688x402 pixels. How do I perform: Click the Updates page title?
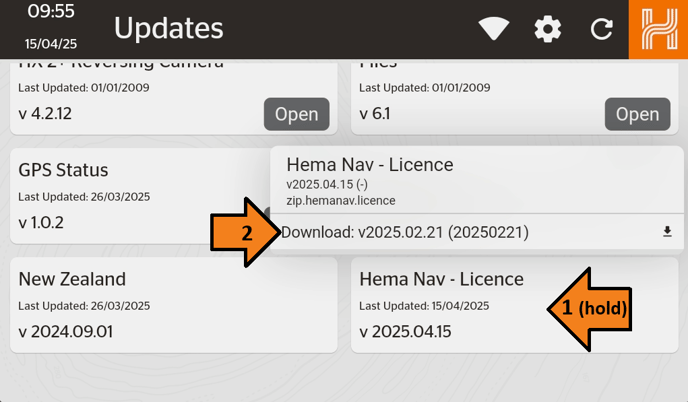click(168, 28)
